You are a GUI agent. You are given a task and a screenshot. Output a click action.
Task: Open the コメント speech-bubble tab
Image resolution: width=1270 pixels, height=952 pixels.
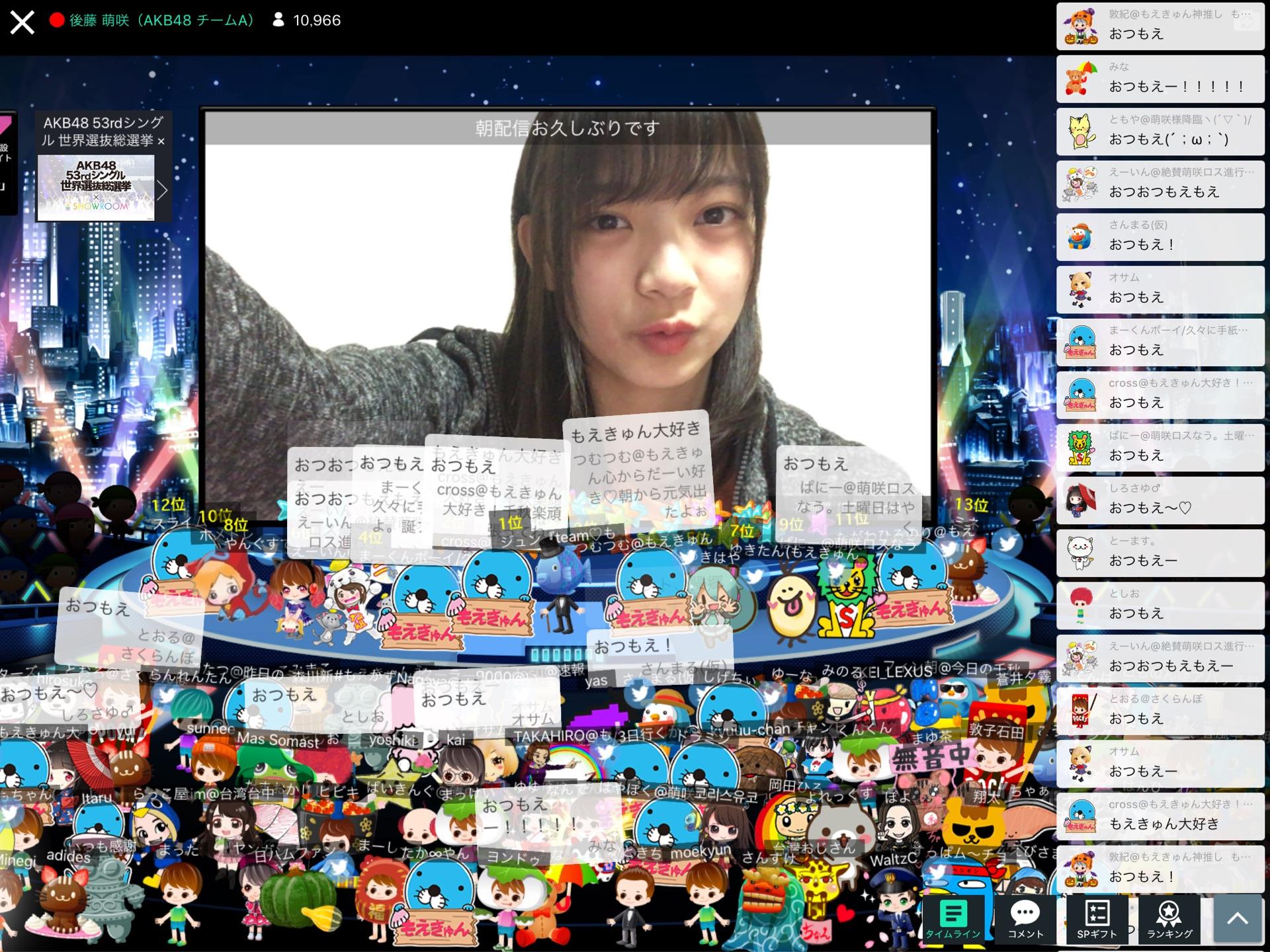[x=1025, y=919]
